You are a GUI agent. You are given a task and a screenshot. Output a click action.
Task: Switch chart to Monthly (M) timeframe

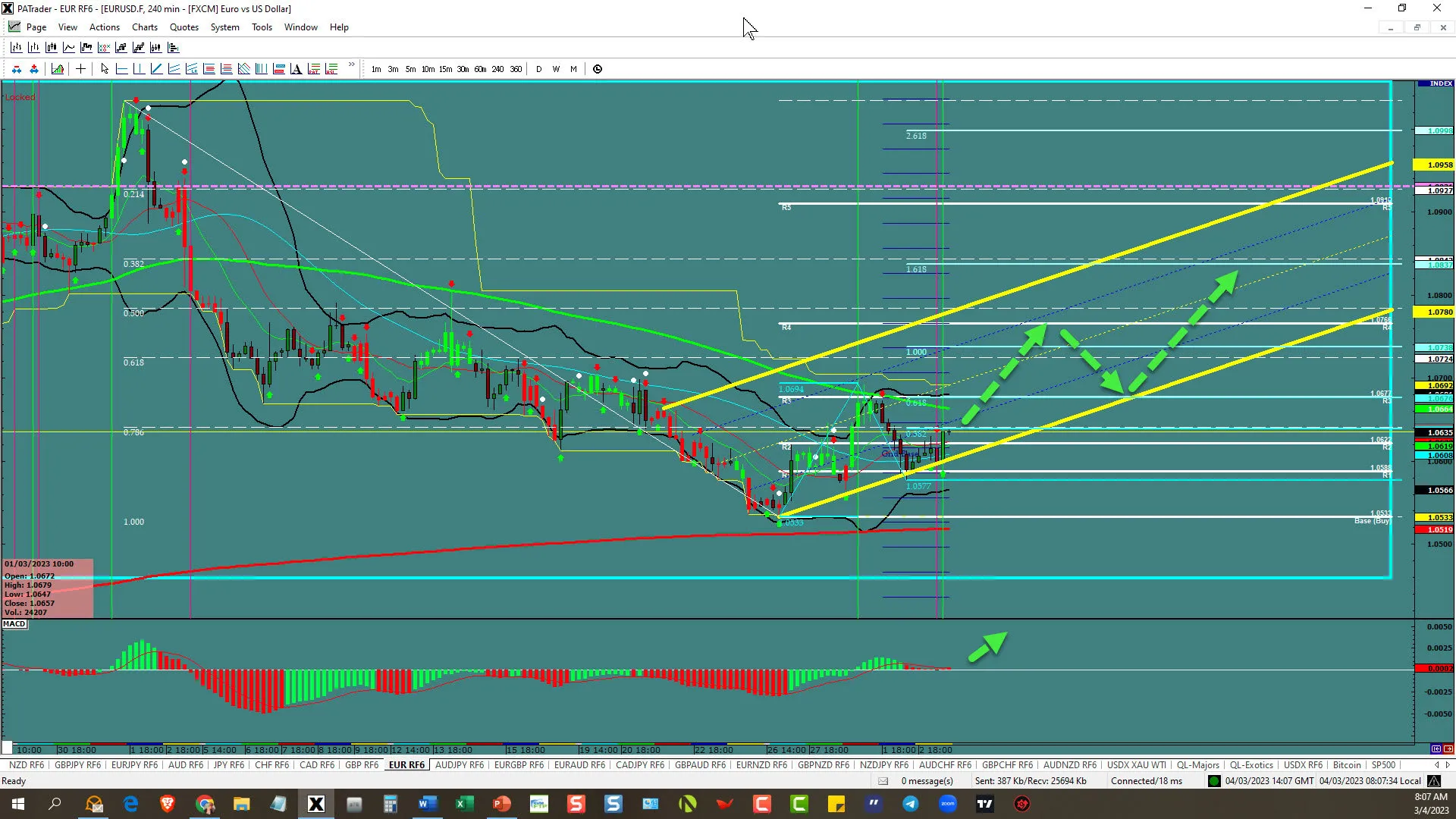pos(573,69)
